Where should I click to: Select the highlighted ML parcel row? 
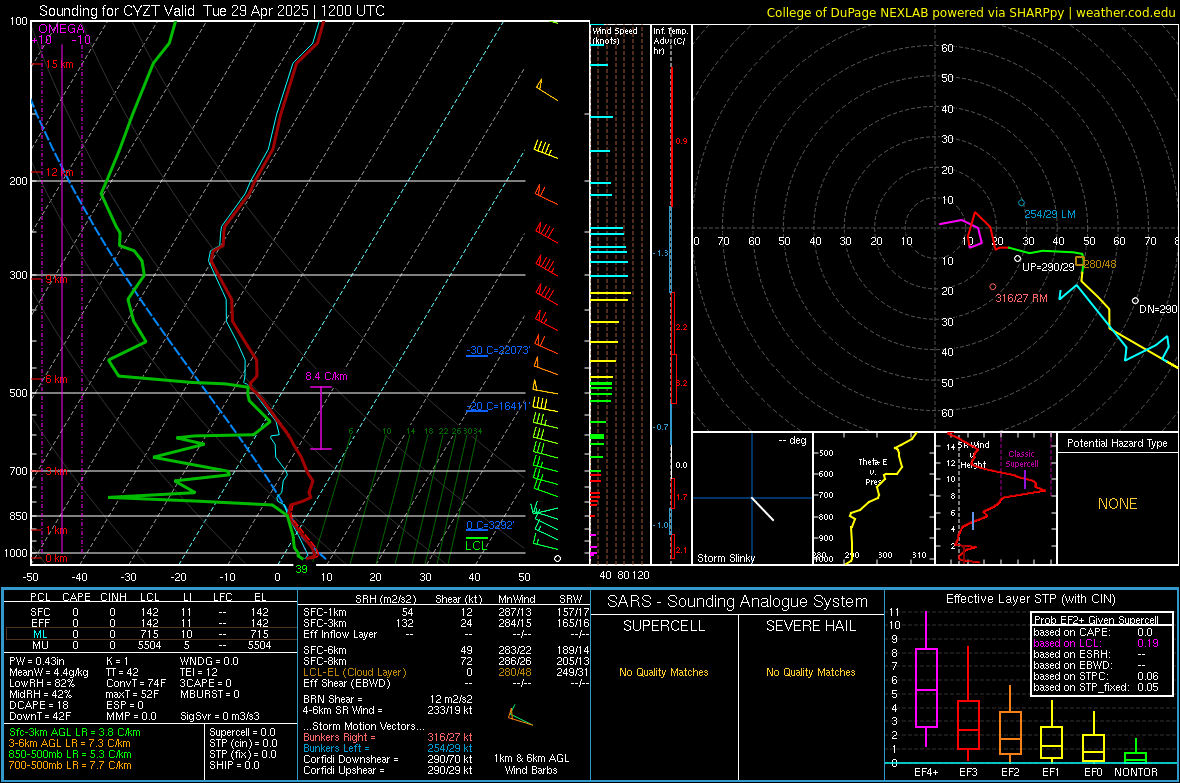point(151,634)
